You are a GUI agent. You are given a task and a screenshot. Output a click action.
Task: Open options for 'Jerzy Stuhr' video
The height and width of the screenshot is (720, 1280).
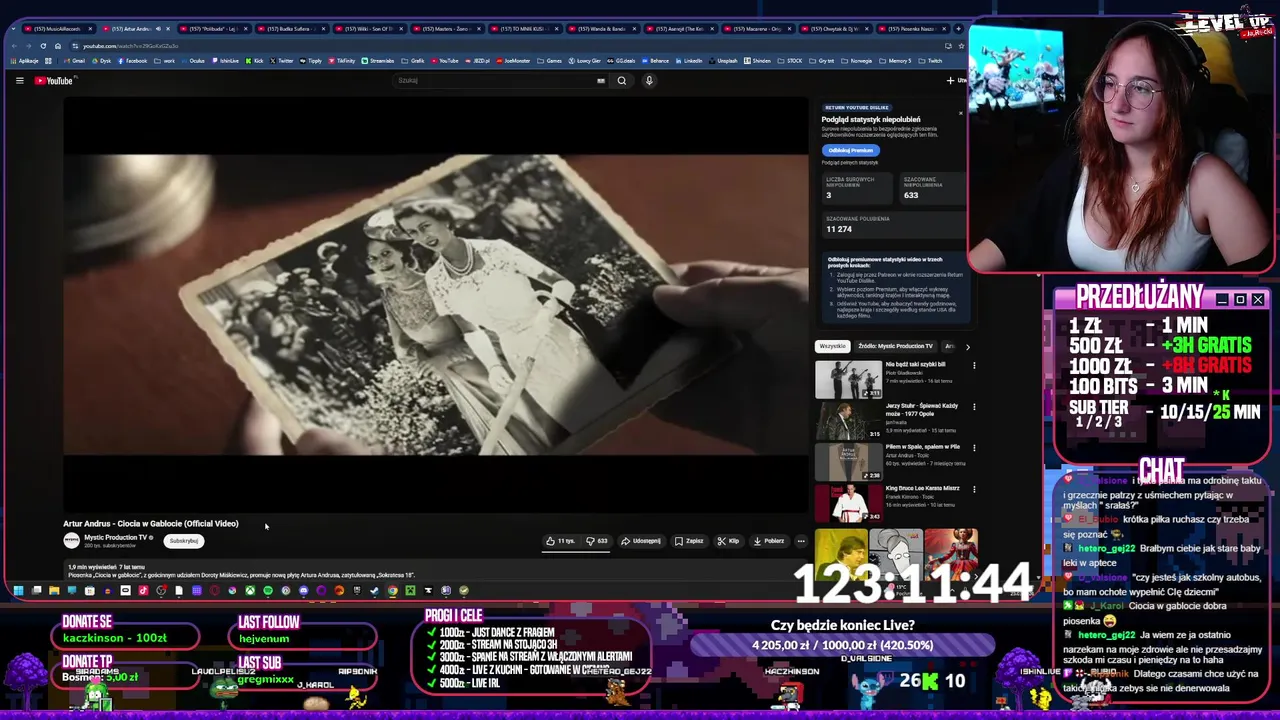point(974,407)
